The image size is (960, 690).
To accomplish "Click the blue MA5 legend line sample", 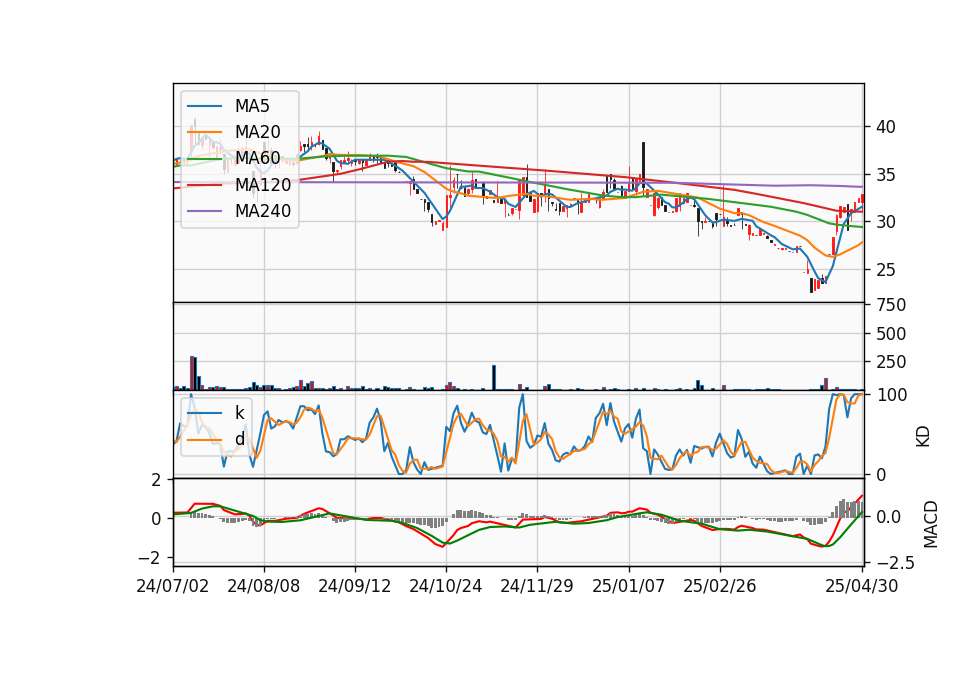I will [x=204, y=106].
